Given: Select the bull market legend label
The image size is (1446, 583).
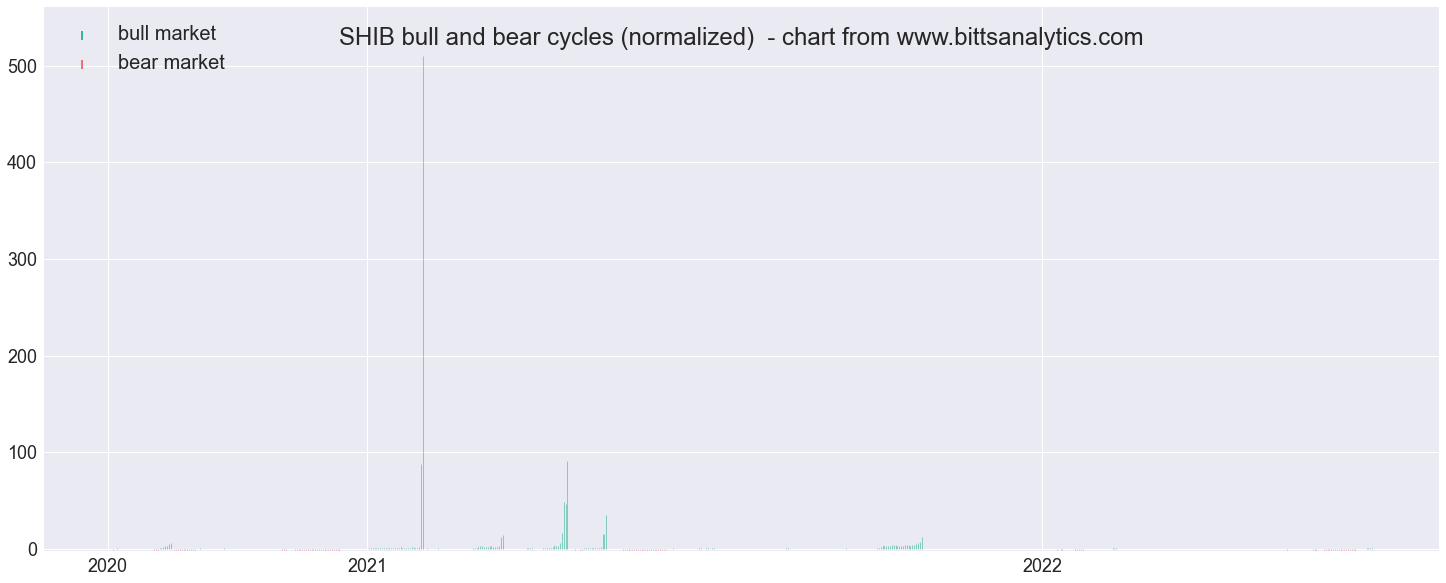Looking at the screenshot, I should point(166,33).
